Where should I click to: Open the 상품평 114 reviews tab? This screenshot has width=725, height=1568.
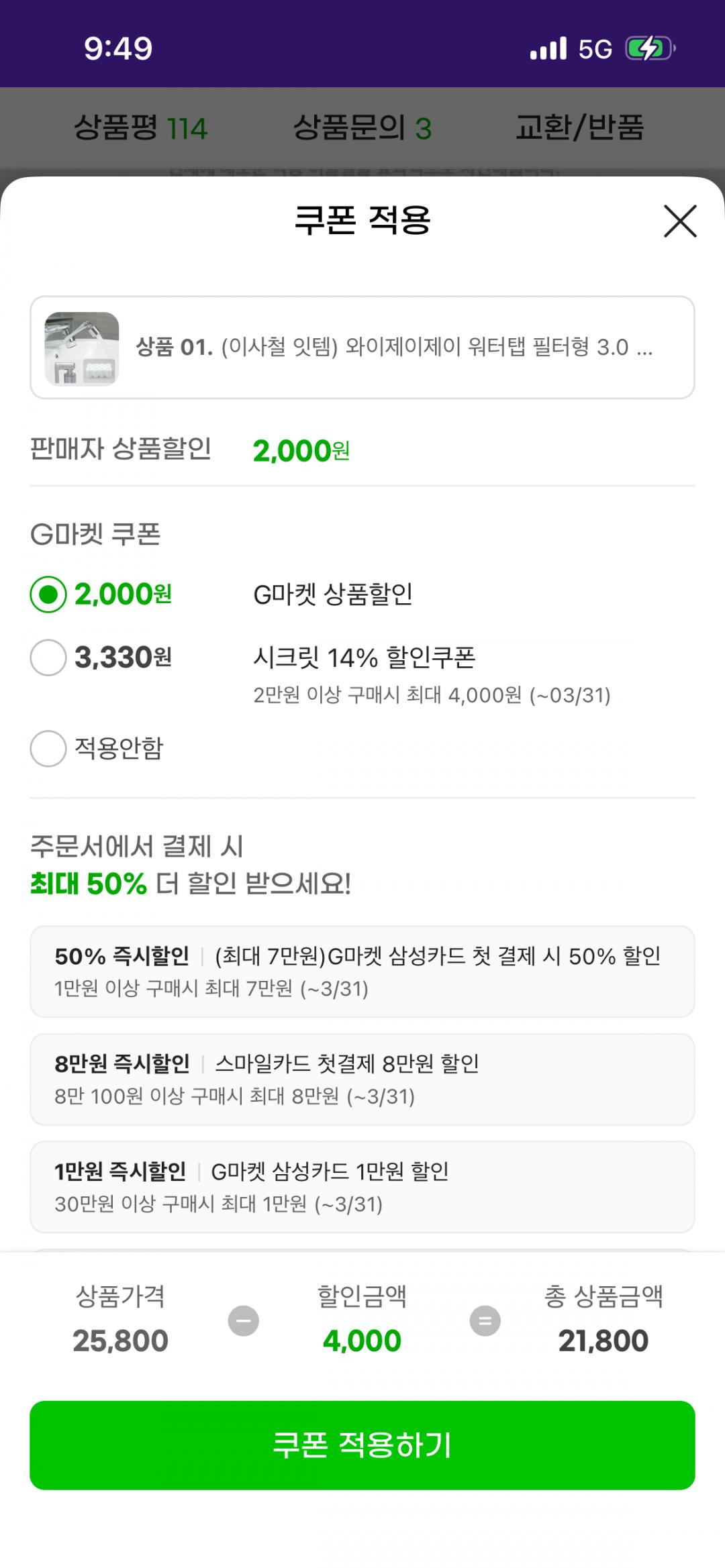[141, 127]
